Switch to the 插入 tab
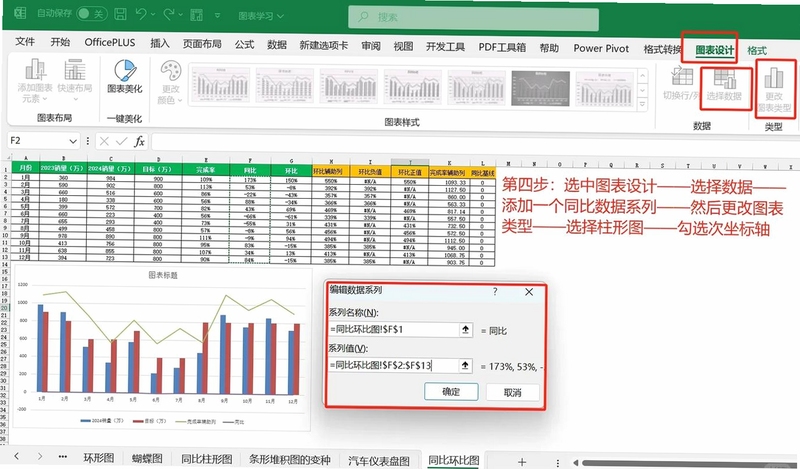 (160, 43)
